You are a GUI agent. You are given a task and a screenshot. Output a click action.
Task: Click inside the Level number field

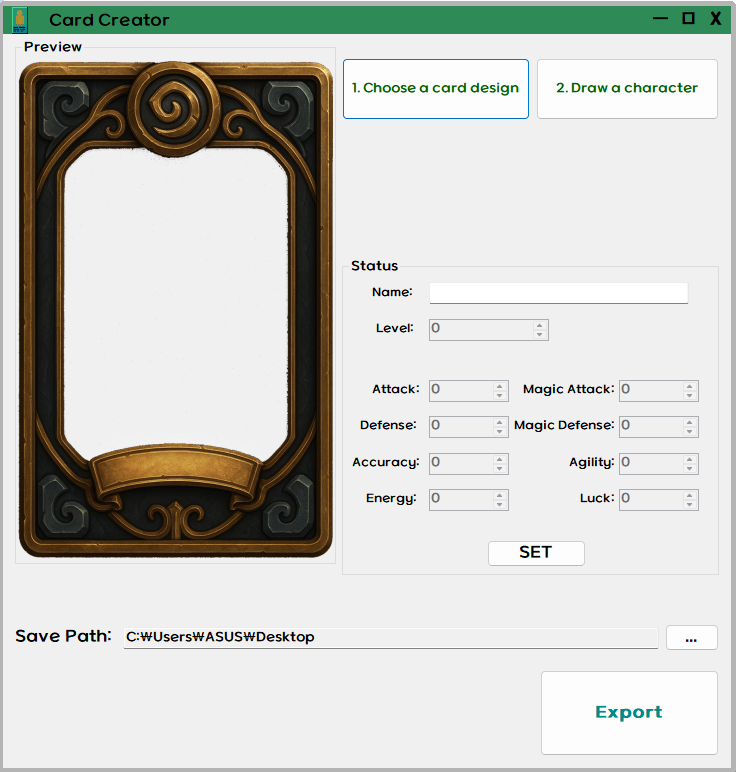coord(481,329)
